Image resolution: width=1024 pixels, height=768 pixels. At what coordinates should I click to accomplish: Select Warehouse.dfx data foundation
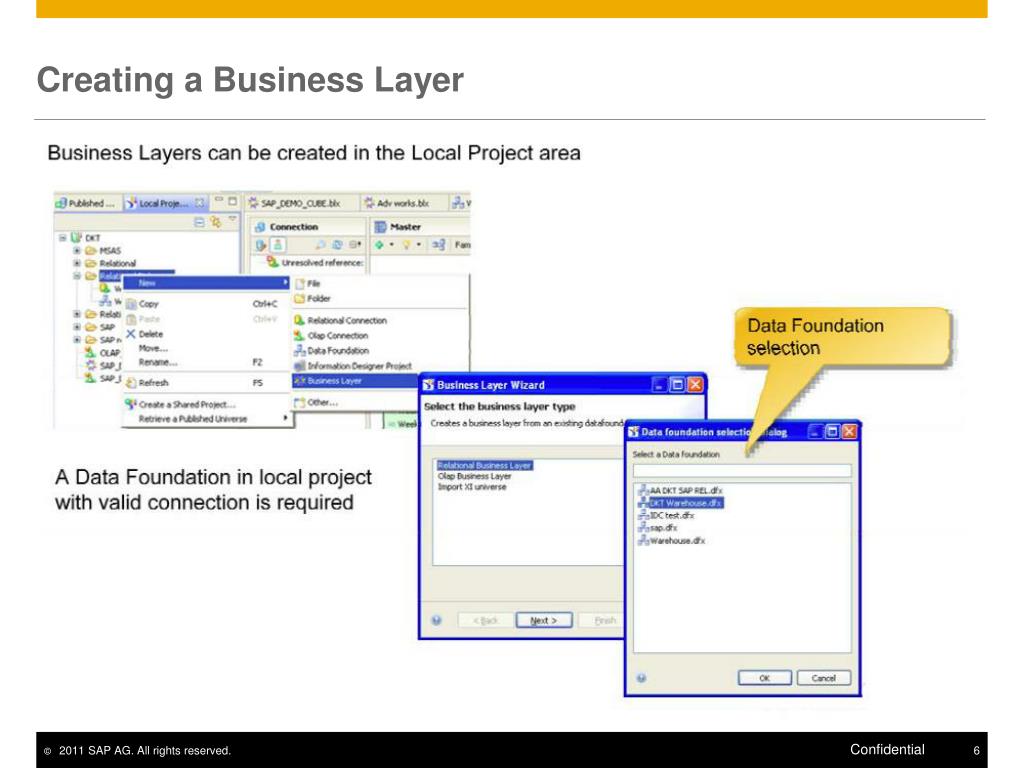671,541
